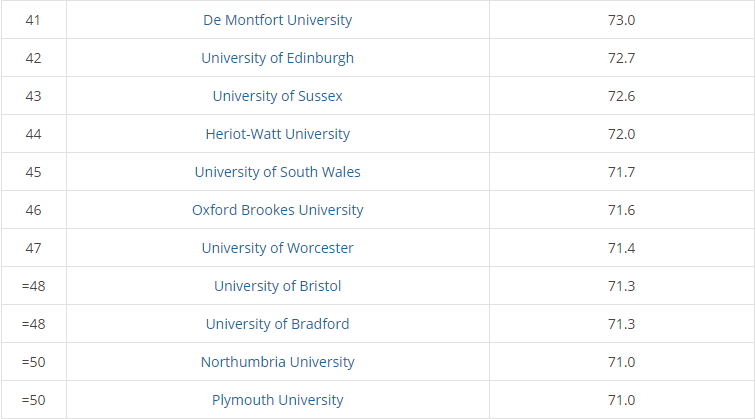
Task: Click the Oxford Brookes University link
Action: [277, 210]
